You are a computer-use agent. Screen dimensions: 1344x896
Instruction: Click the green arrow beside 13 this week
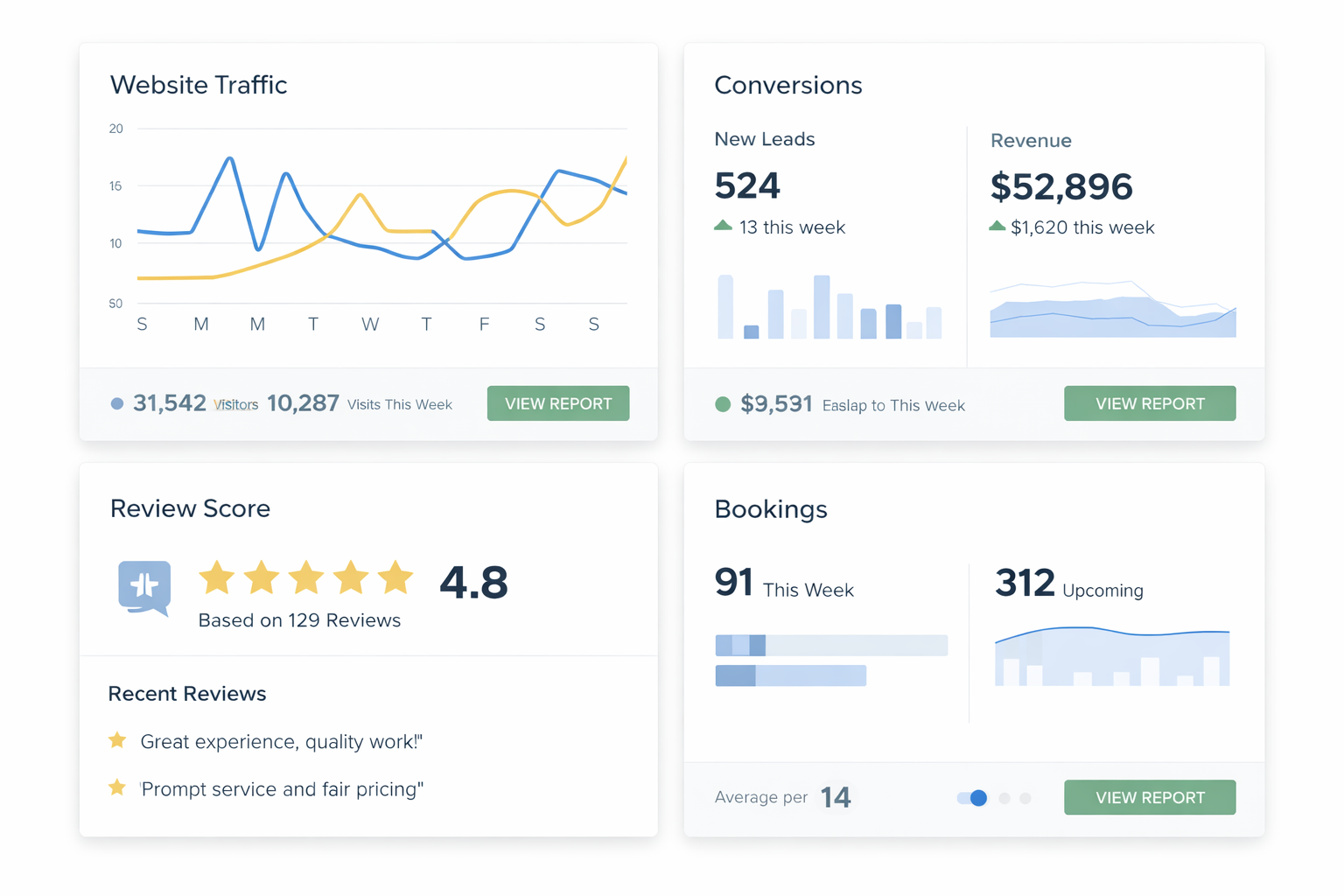[723, 226]
